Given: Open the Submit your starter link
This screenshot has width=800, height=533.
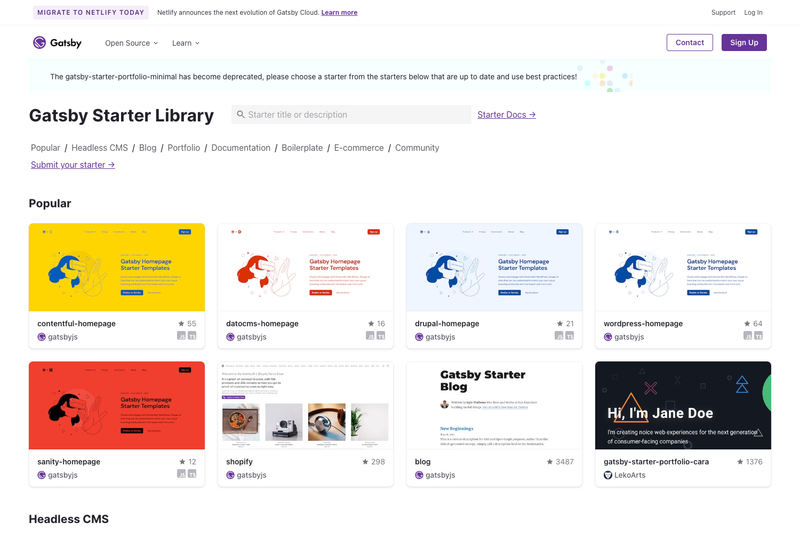Looking at the screenshot, I should point(72,165).
